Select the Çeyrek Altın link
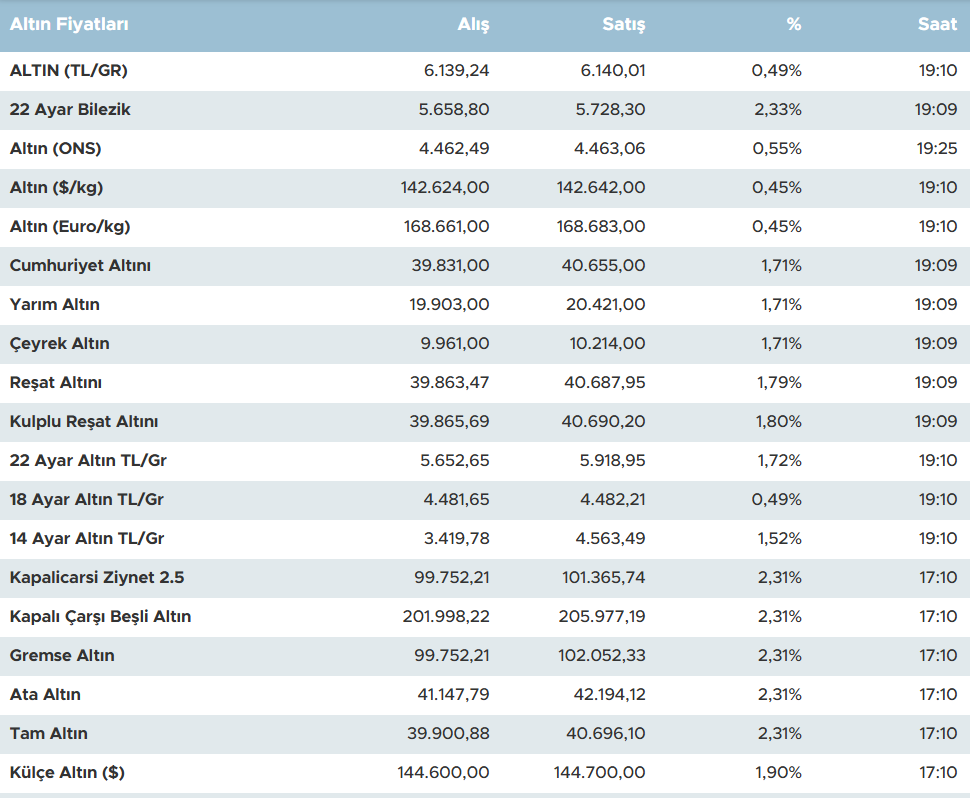Screen dimensions: 970x798 pos(59,344)
